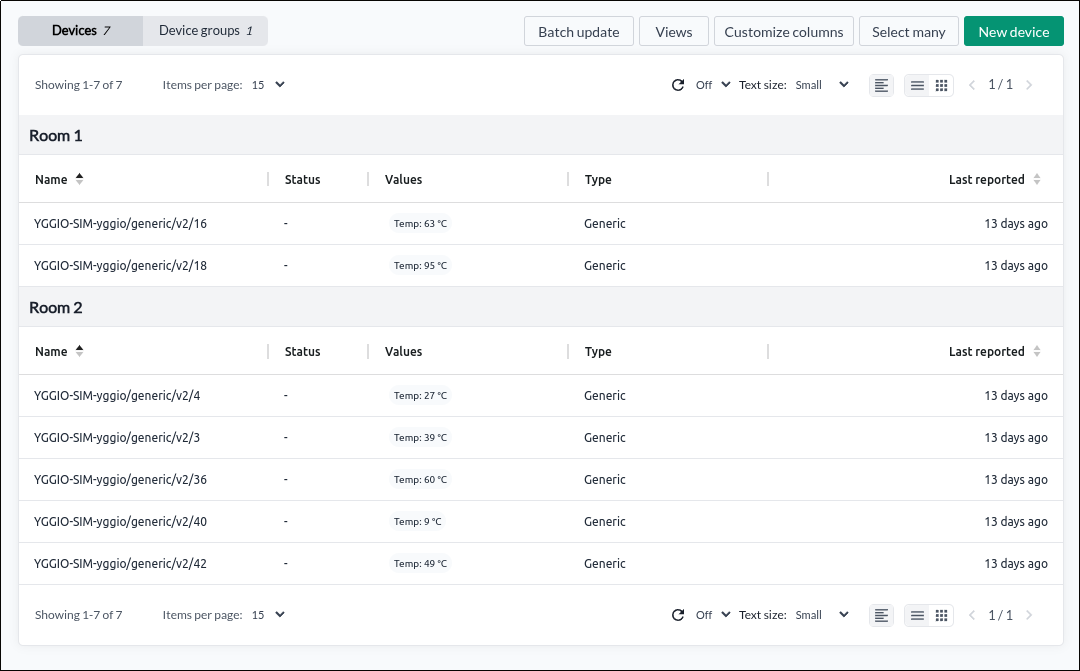Open device YGGIO-SIM-yggio/generic/v2/16
The height and width of the screenshot is (671, 1080).
(x=120, y=224)
